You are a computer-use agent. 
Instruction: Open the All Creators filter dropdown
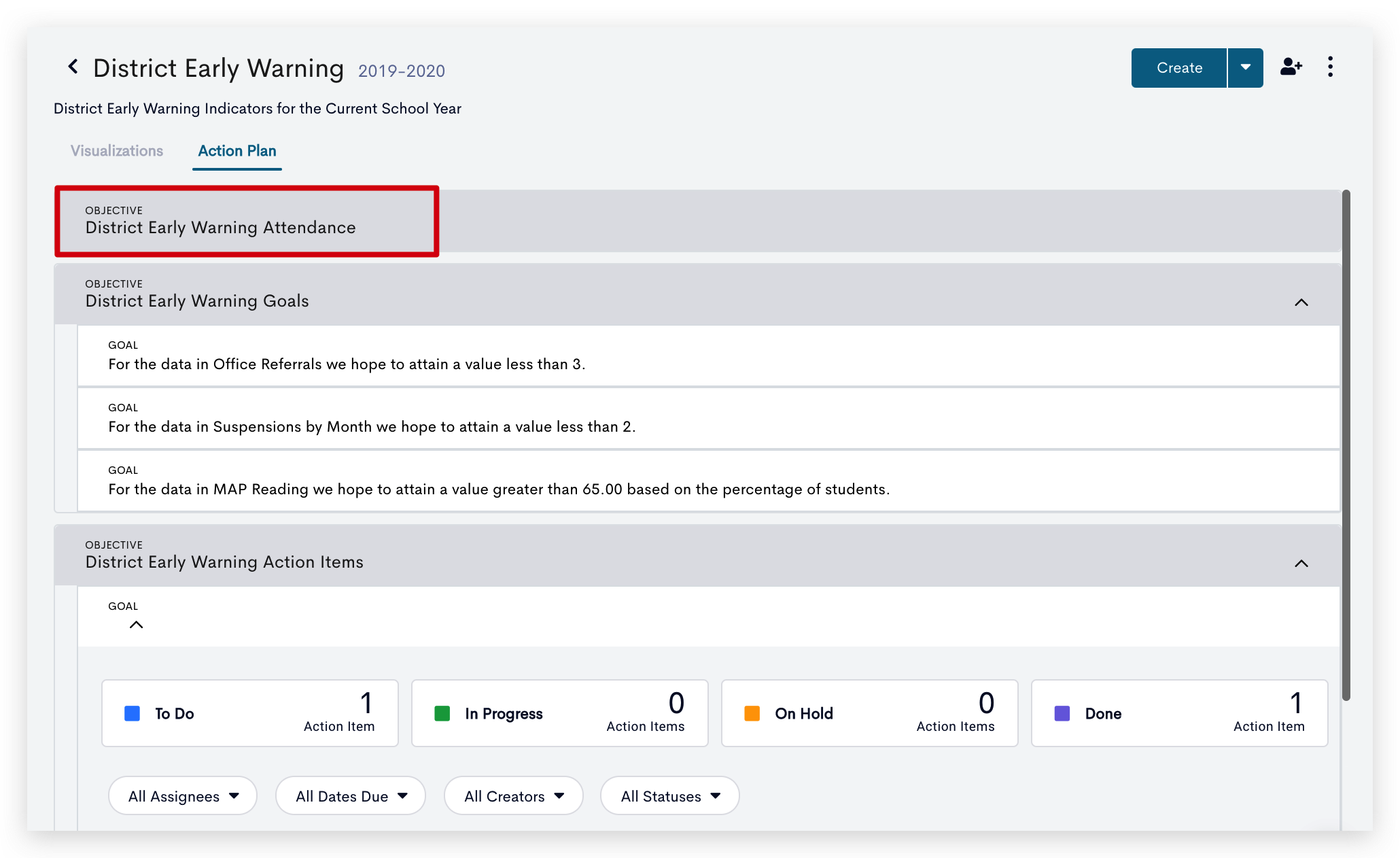tap(514, 795)
